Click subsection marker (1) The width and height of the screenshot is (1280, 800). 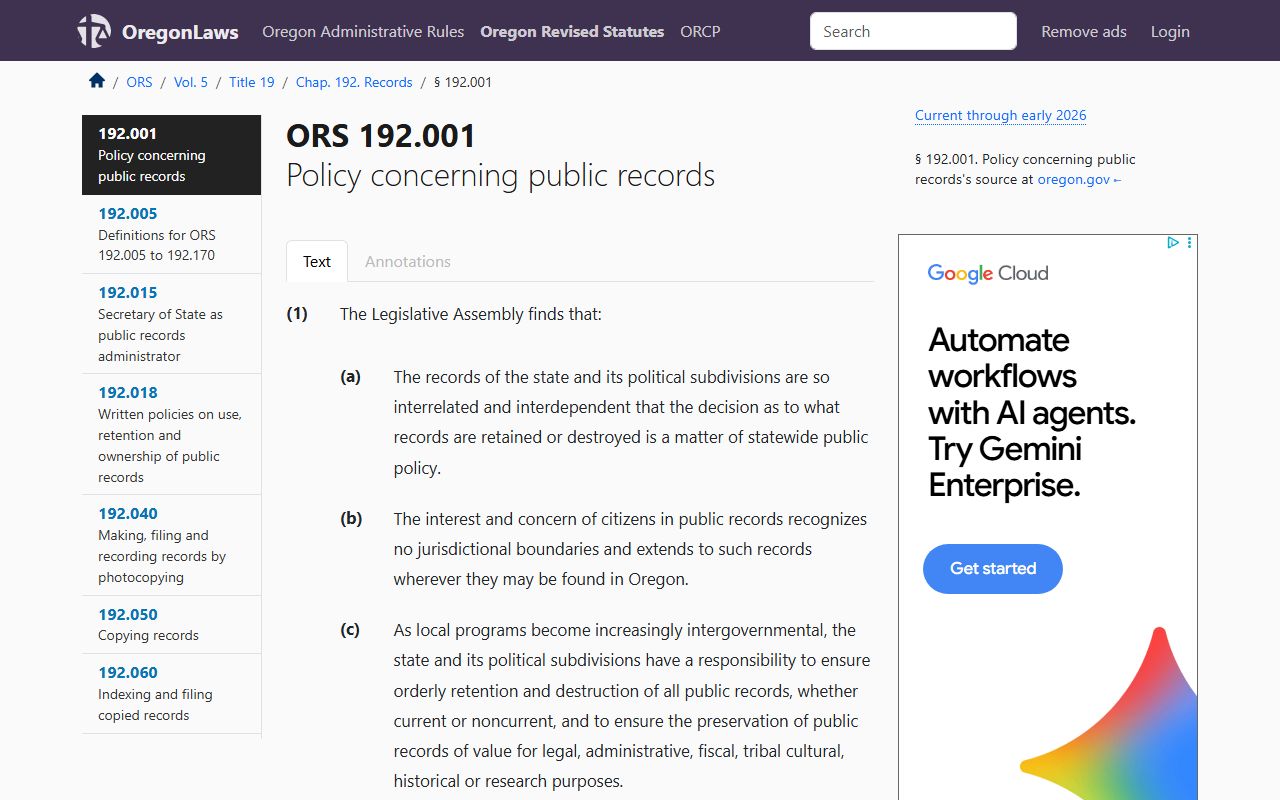coord(297,314)
